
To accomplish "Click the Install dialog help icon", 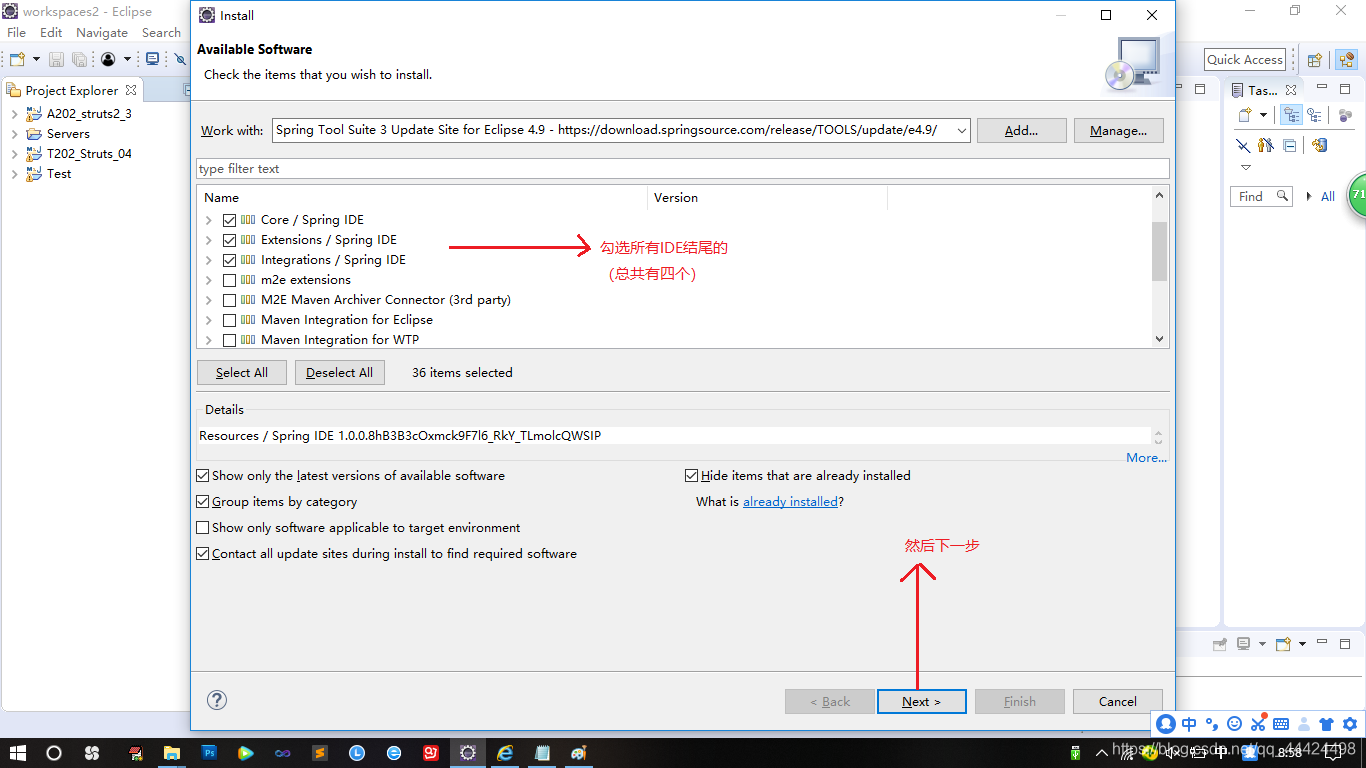I will pyautogui.click(x=217, y=700).
